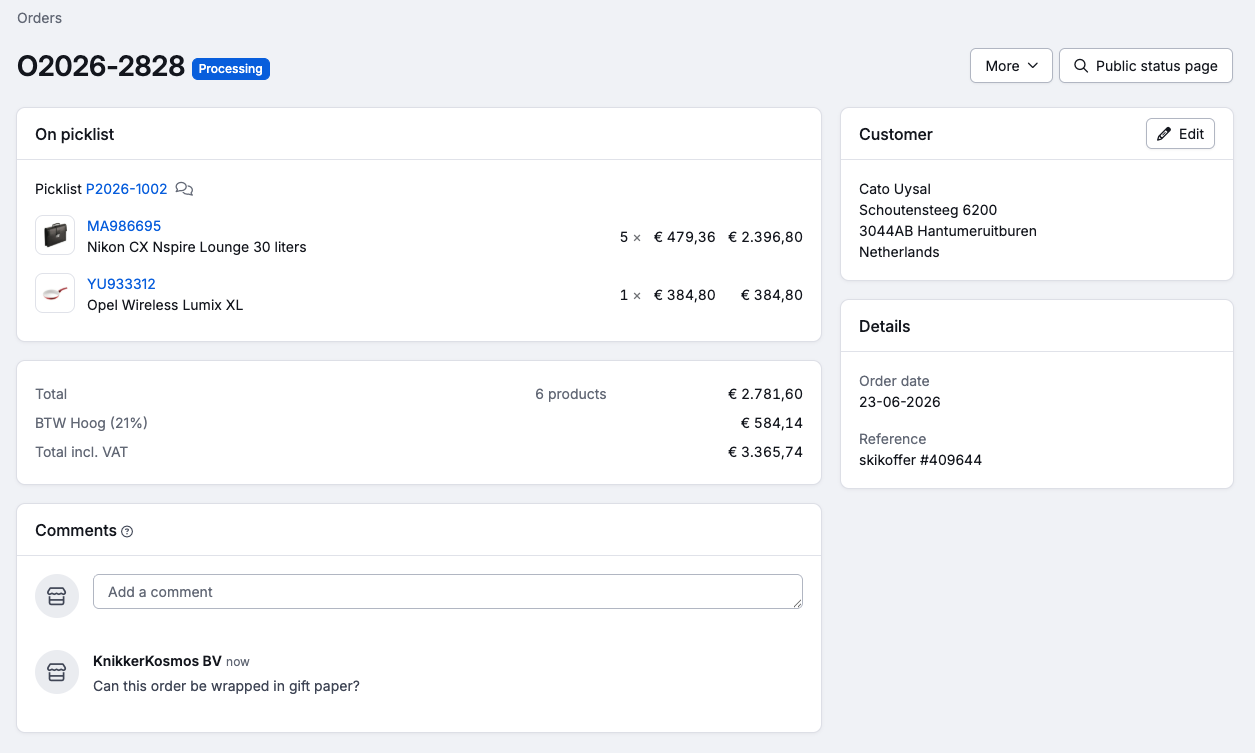1255x753 pixels.
Task: Click the magnifier icon in Public status page
Action: tap(1081, 66)
